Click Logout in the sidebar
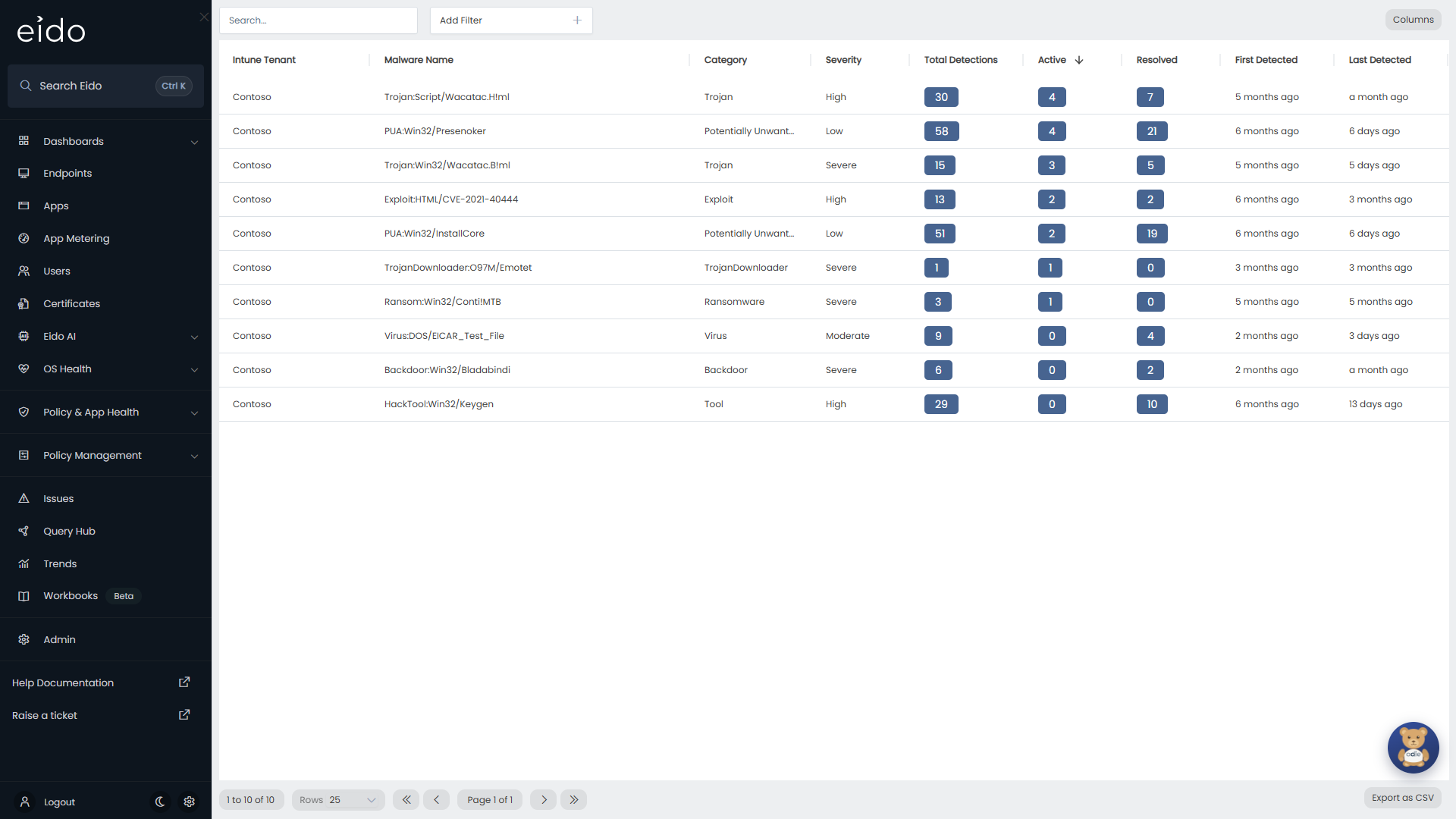Viewport: 1456px width, 819px height. coord(59,802)
